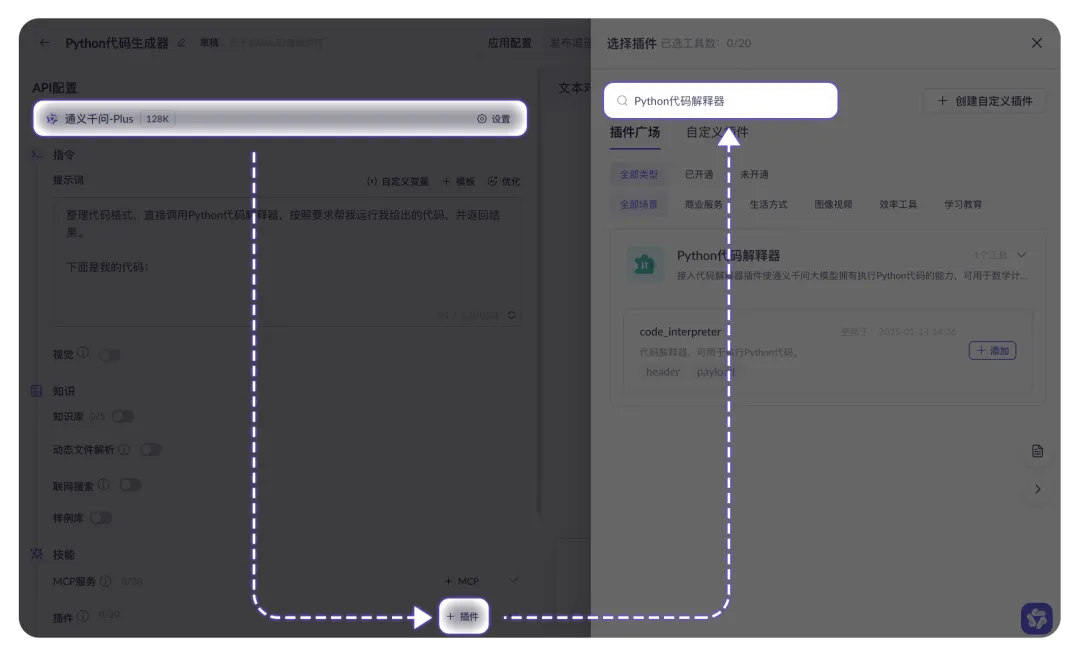Click the info icon next to 视觉
Viewport: 1080px width, 656px height.
(x=83, y=352)
